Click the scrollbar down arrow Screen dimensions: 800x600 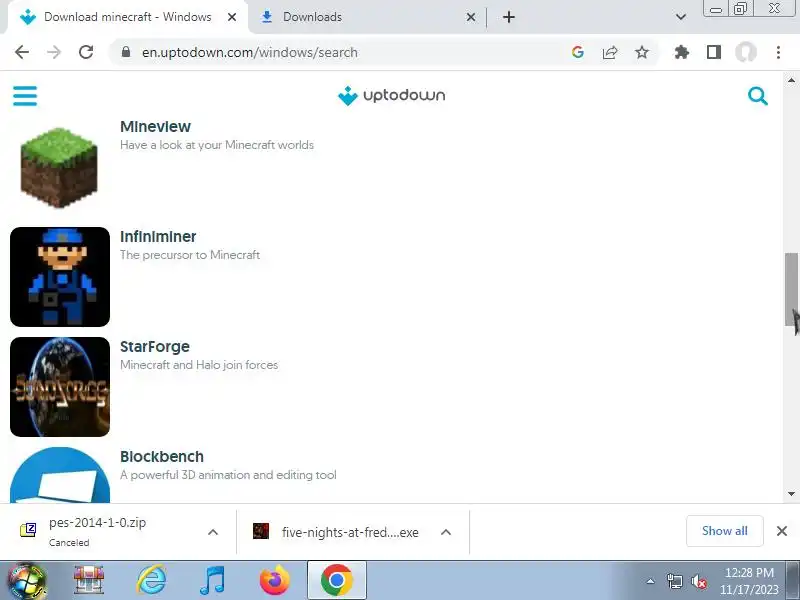coord(791,494)
